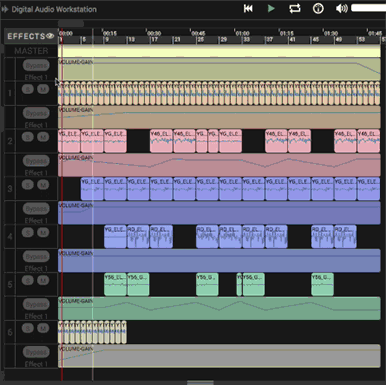Click the MASTER yellow track lane
386x385 pixels.
coord(219,51)
